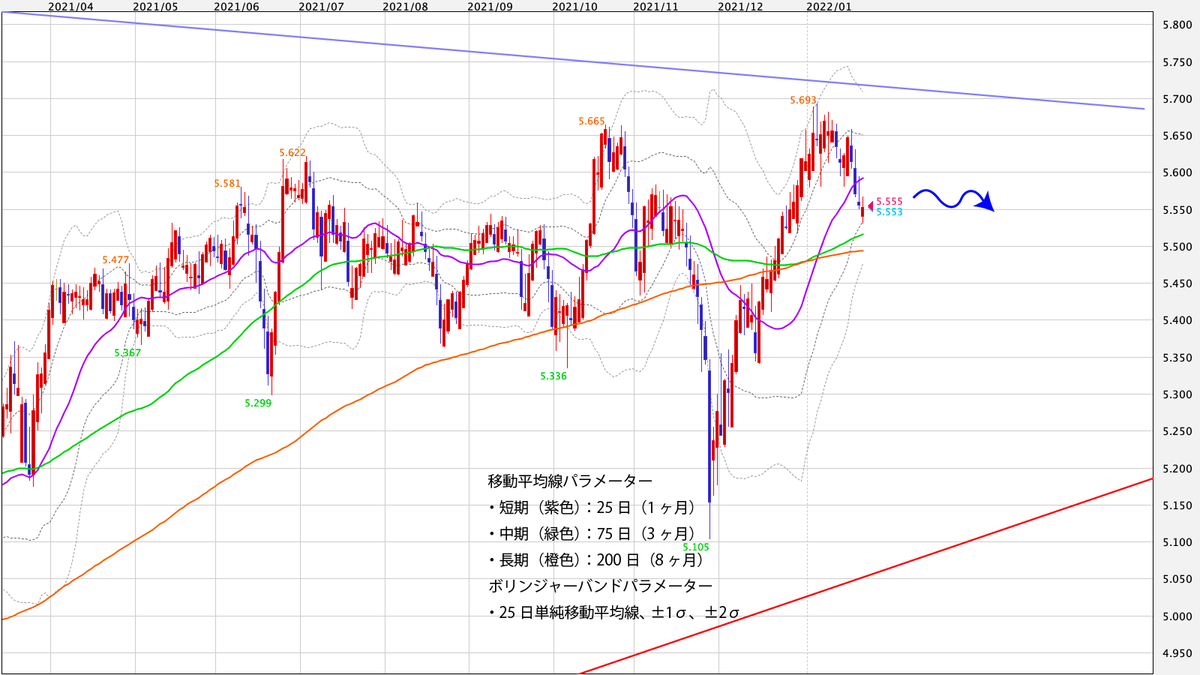Click the 2021/07 date label
This screenshot has height=675, width=1200.
click(x=321, y=6)
